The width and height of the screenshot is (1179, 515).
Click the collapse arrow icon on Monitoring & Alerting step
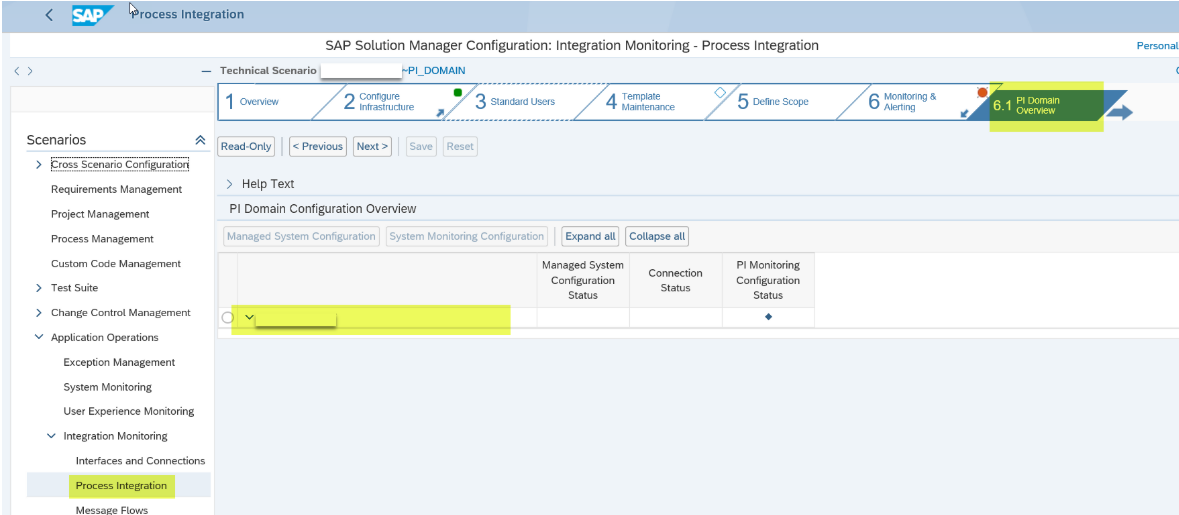(x=965, y=114)
